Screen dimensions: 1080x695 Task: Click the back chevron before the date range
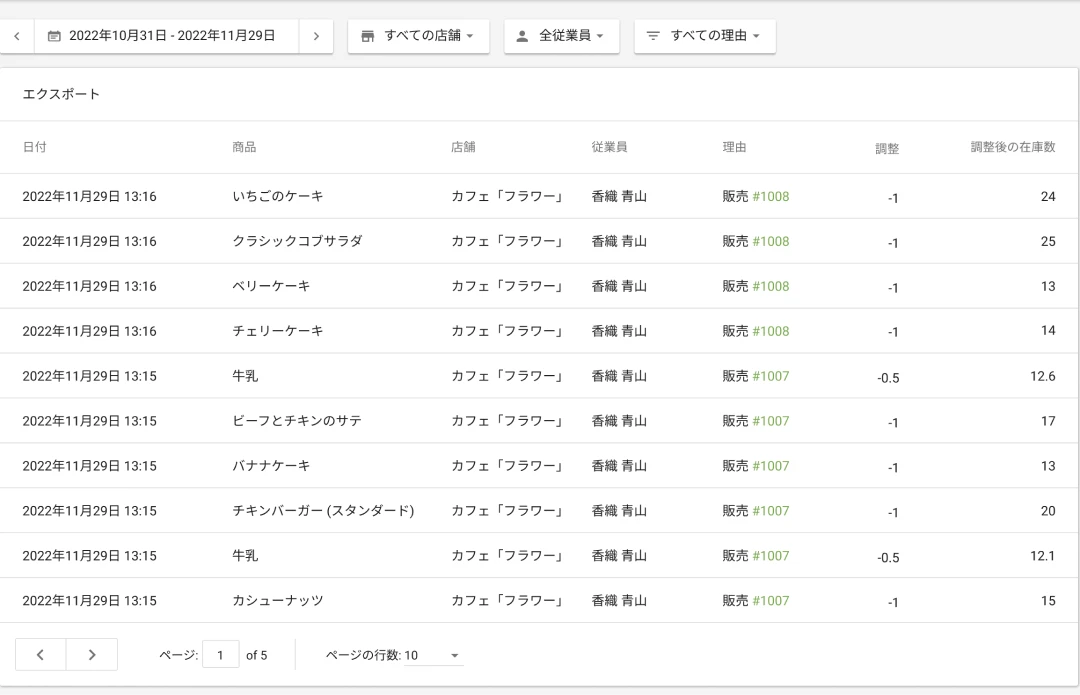(17, 36)
